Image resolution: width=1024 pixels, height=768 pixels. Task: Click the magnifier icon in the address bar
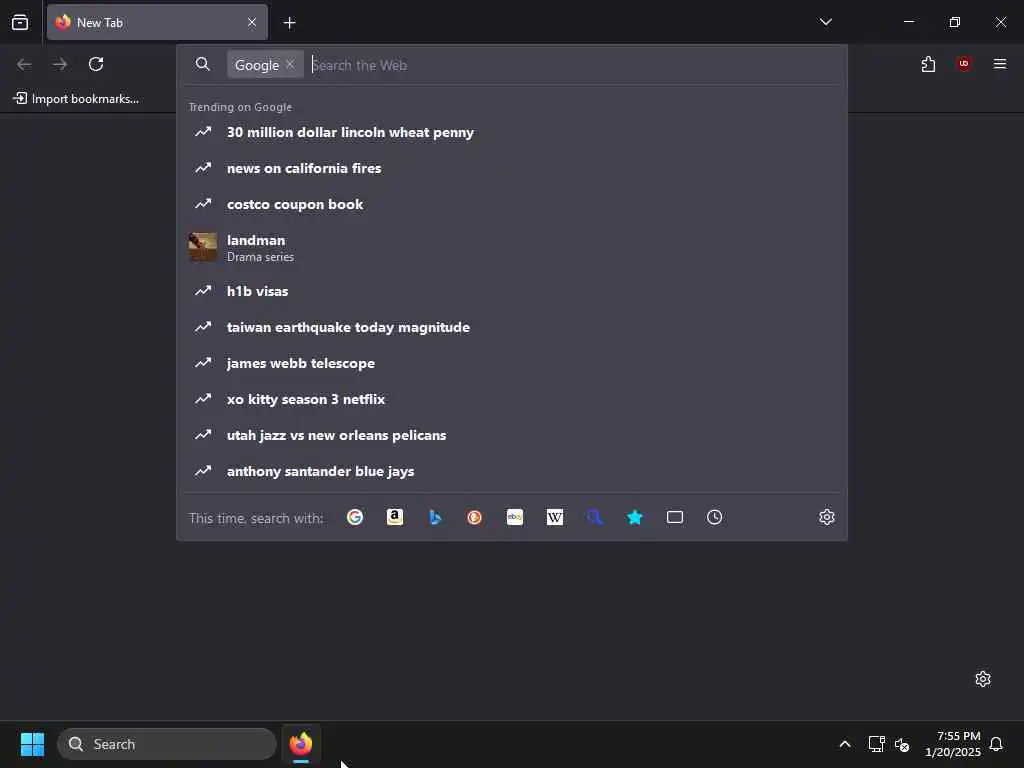[x=202, y=64]
